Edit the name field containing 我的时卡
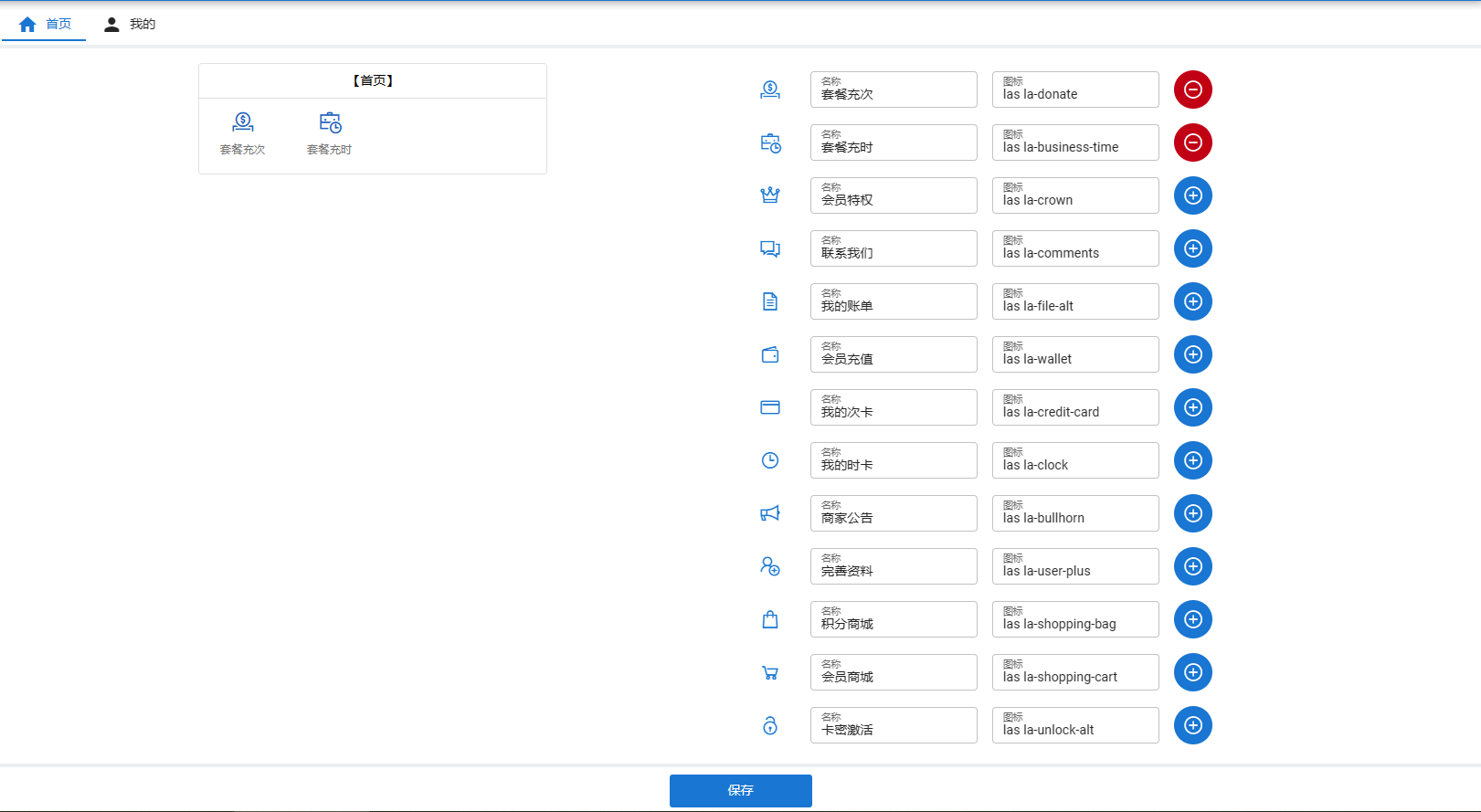This screenshot has width=1481, height=812. click(x=894, y=460)
